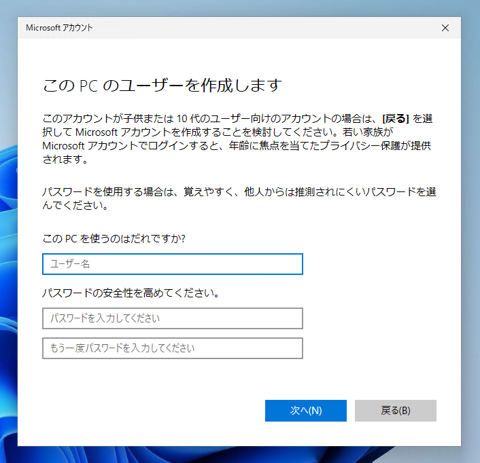Click the Microsoft アカウント title text
The height and width of the screenshot is (463, 480).
[59, 28]
